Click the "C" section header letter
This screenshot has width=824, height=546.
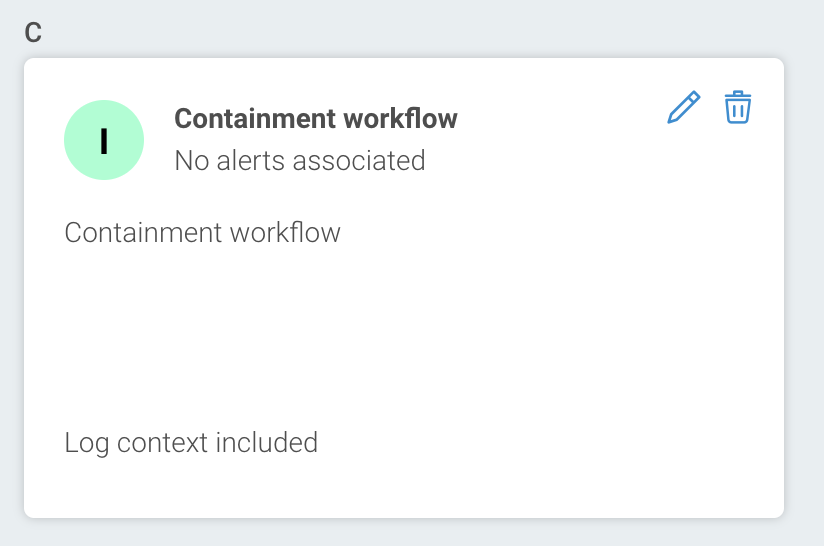pos(33,31)
